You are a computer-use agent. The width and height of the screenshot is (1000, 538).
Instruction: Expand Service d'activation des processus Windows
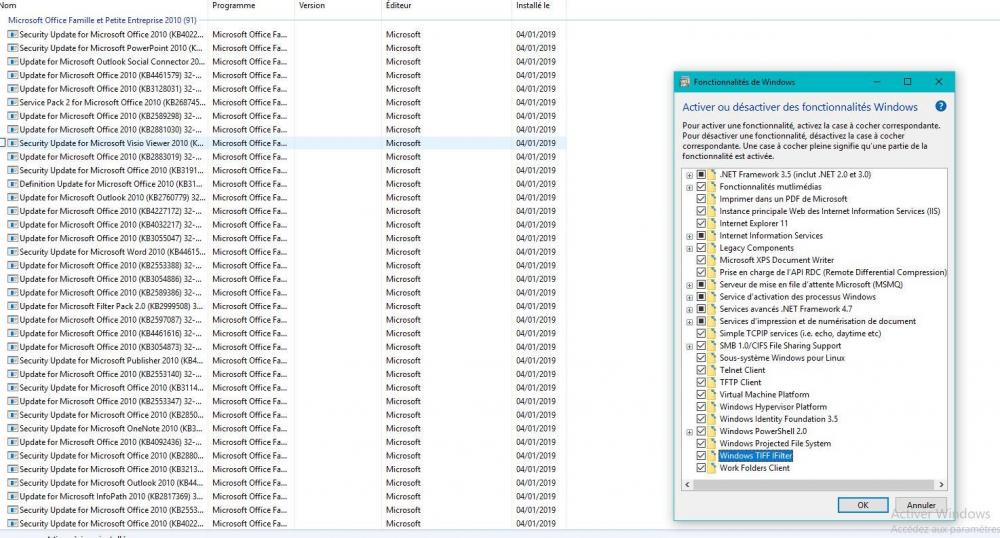pos(689,297)
